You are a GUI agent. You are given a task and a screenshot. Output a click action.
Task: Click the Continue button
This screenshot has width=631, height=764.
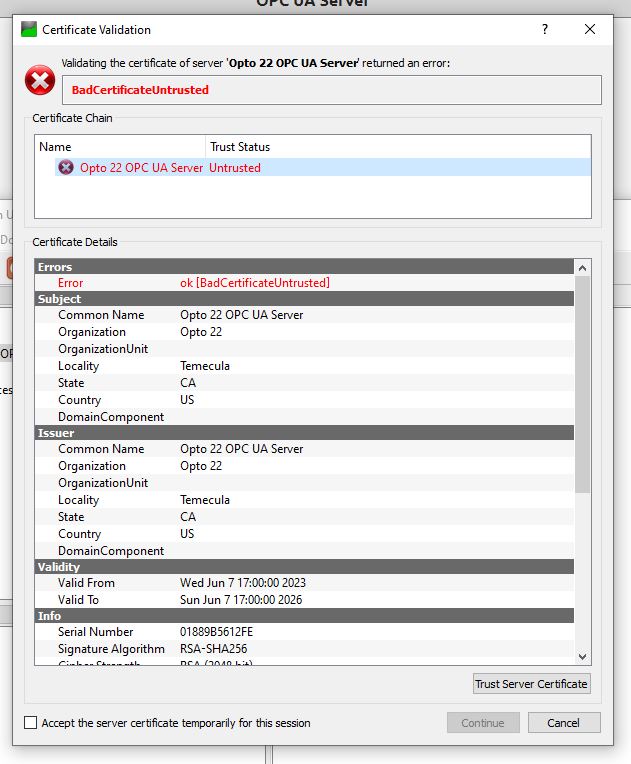pos(483,723)
